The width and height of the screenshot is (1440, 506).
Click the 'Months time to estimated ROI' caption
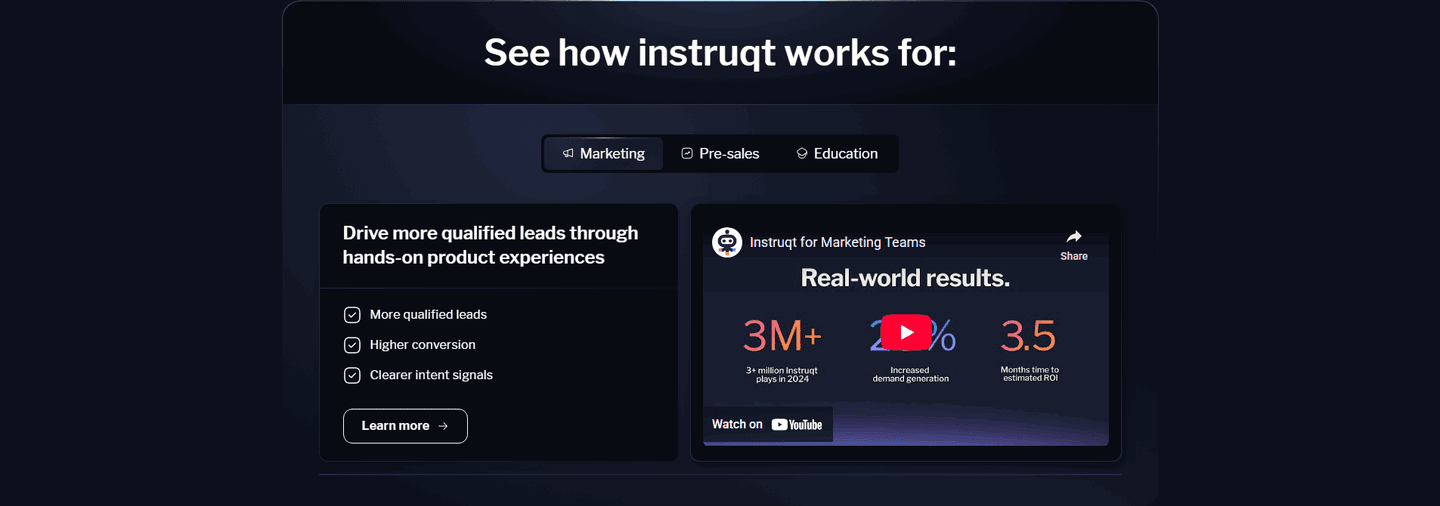coord(1029,374)
